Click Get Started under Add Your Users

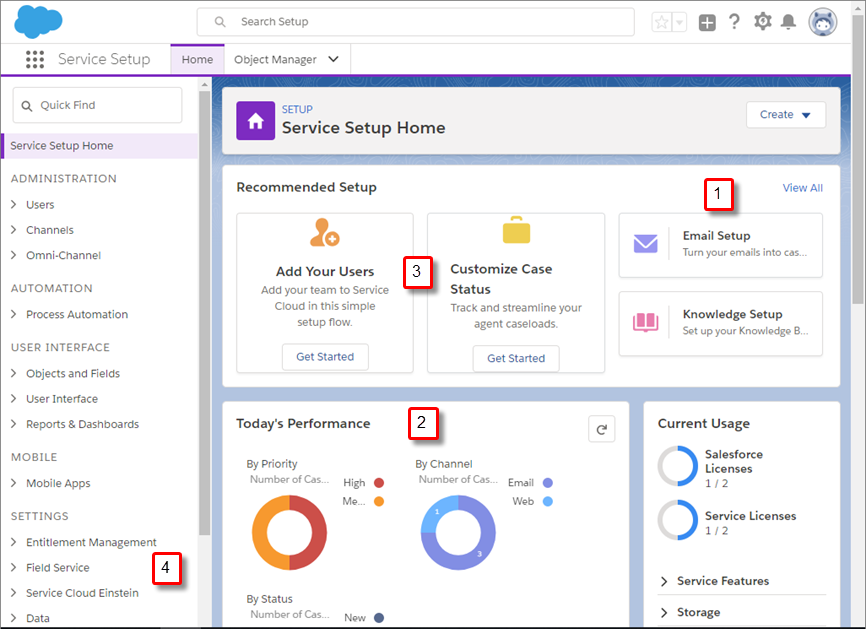point(325,357)
